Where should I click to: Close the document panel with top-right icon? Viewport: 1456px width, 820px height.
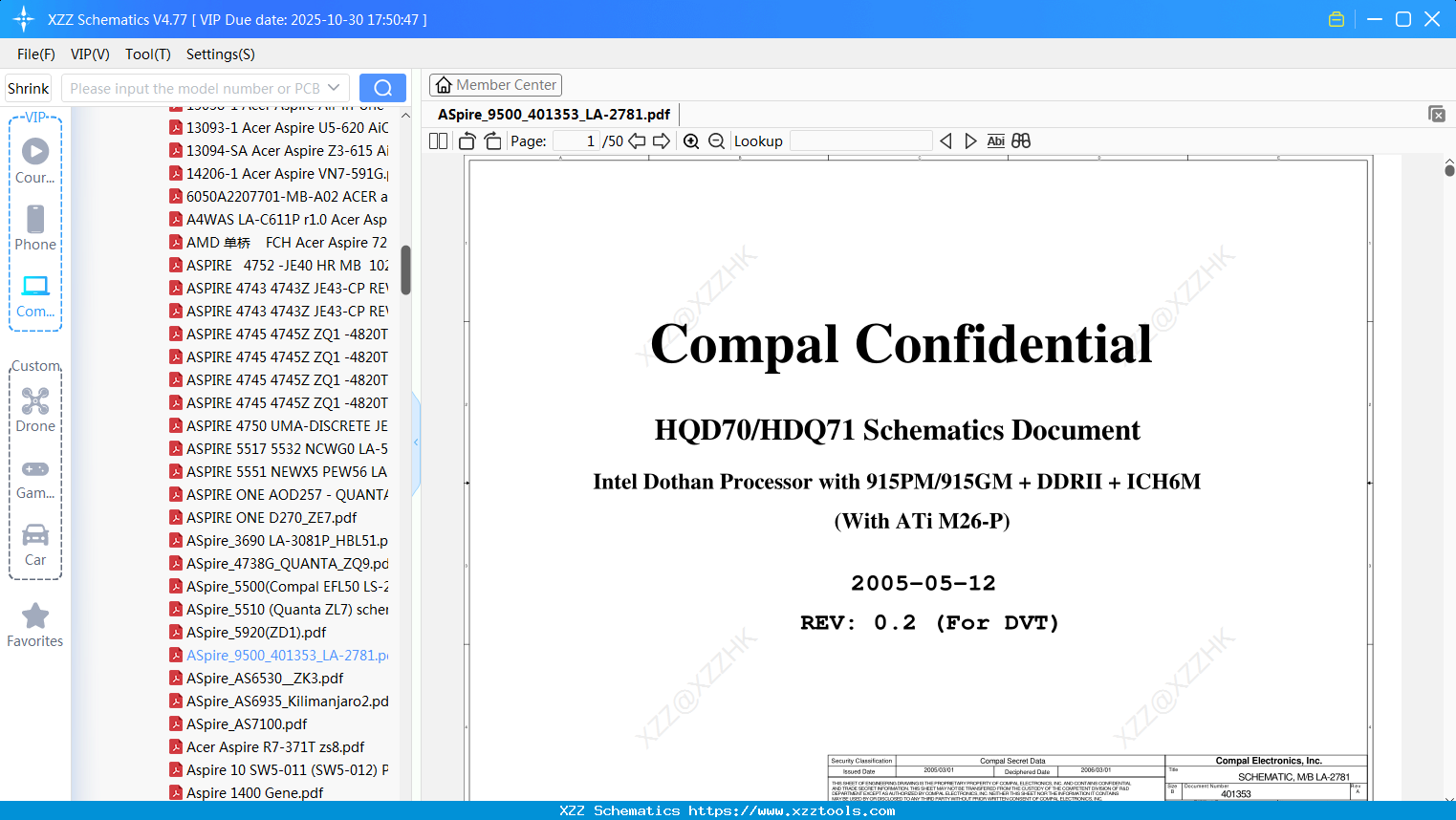click(x=1437, y=114)
